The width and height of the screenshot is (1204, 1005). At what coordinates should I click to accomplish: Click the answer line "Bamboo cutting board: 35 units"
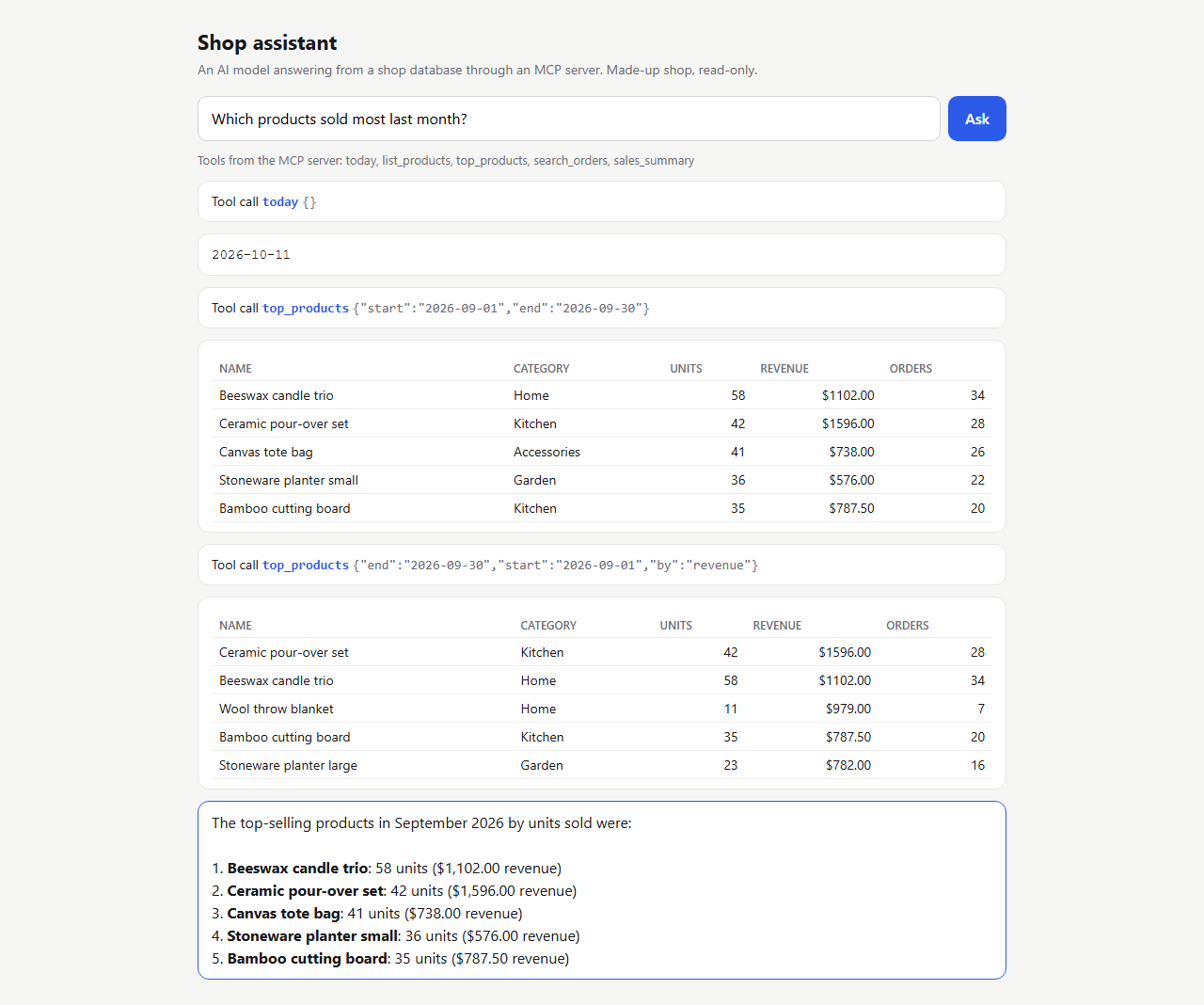pos(390,958)
